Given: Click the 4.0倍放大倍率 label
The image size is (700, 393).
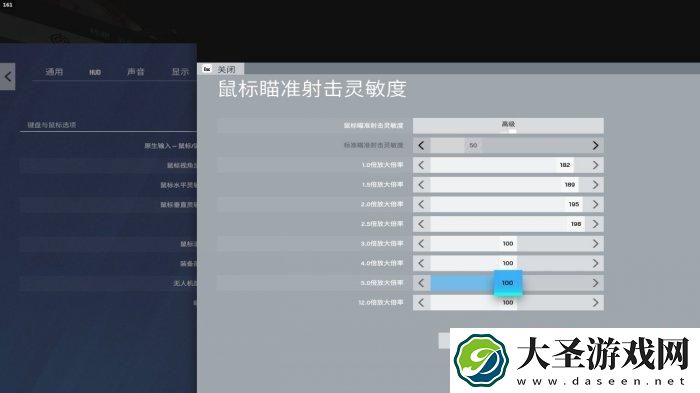Looking at the screenshot, I should pyautogui.click(x=382, y=263).
